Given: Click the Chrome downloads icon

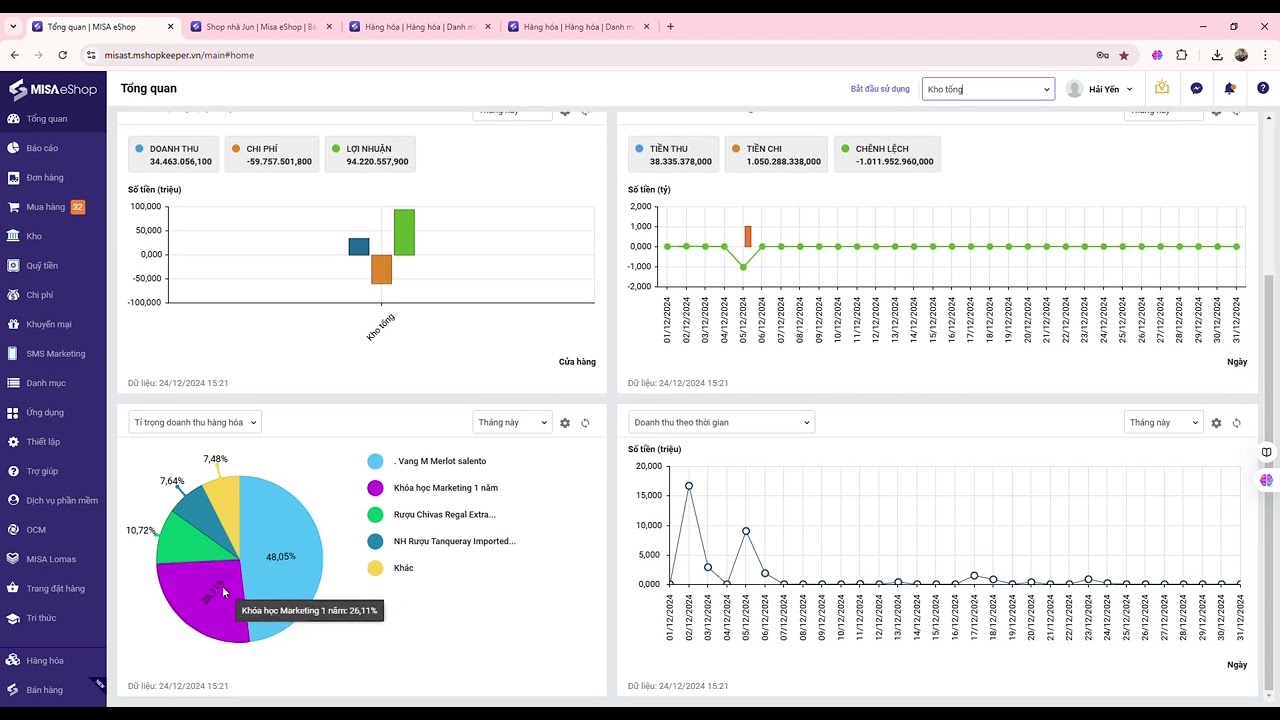Looking at the screenshot, I should 1217,55.
